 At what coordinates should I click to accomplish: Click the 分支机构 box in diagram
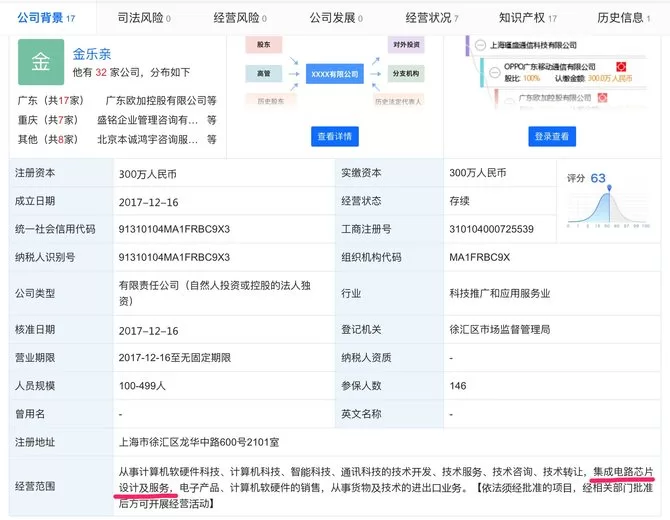click(404, 75)
